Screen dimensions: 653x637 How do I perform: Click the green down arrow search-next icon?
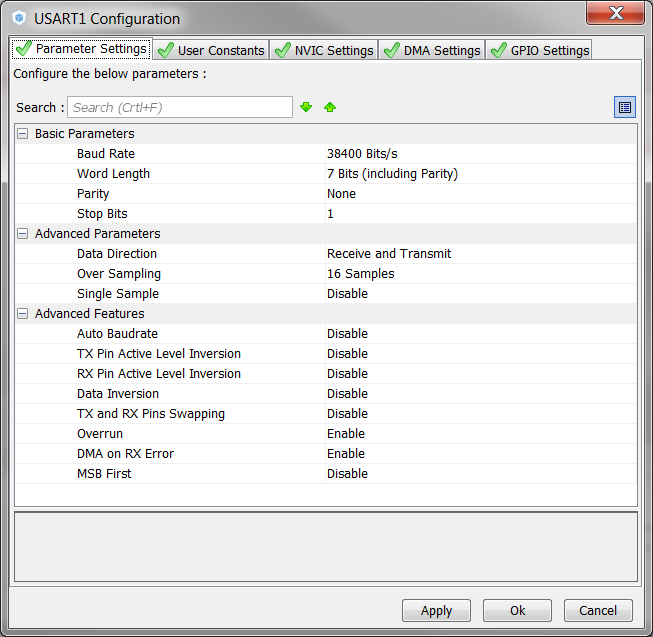pos(306,107)
